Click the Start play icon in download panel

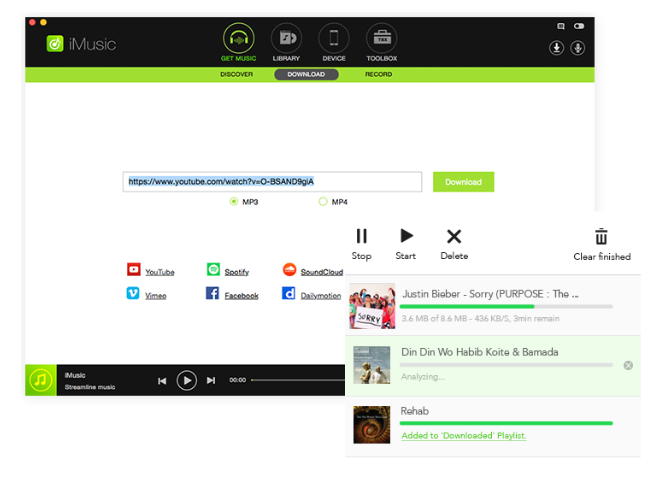click(x=406, y=235)
